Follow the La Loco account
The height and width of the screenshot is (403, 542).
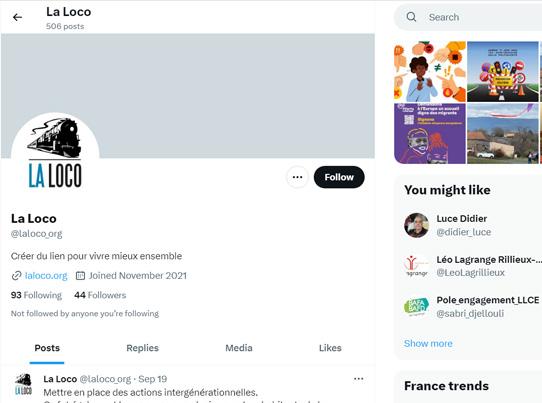(339, 177)
